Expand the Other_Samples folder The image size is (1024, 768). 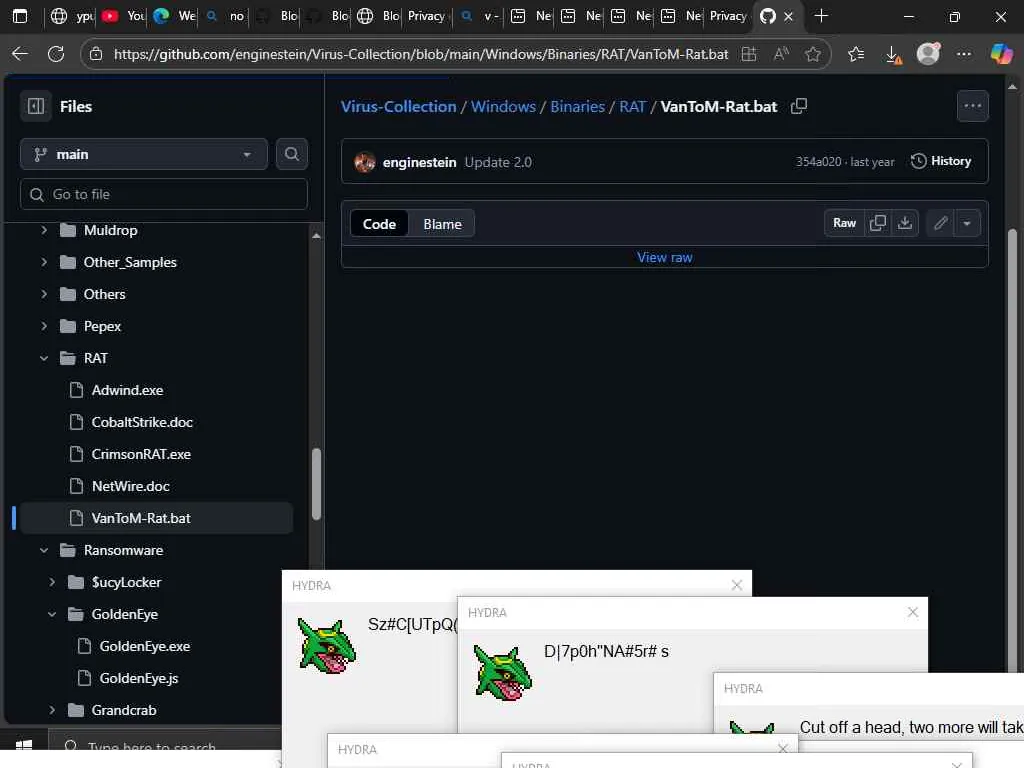point(44,262)
